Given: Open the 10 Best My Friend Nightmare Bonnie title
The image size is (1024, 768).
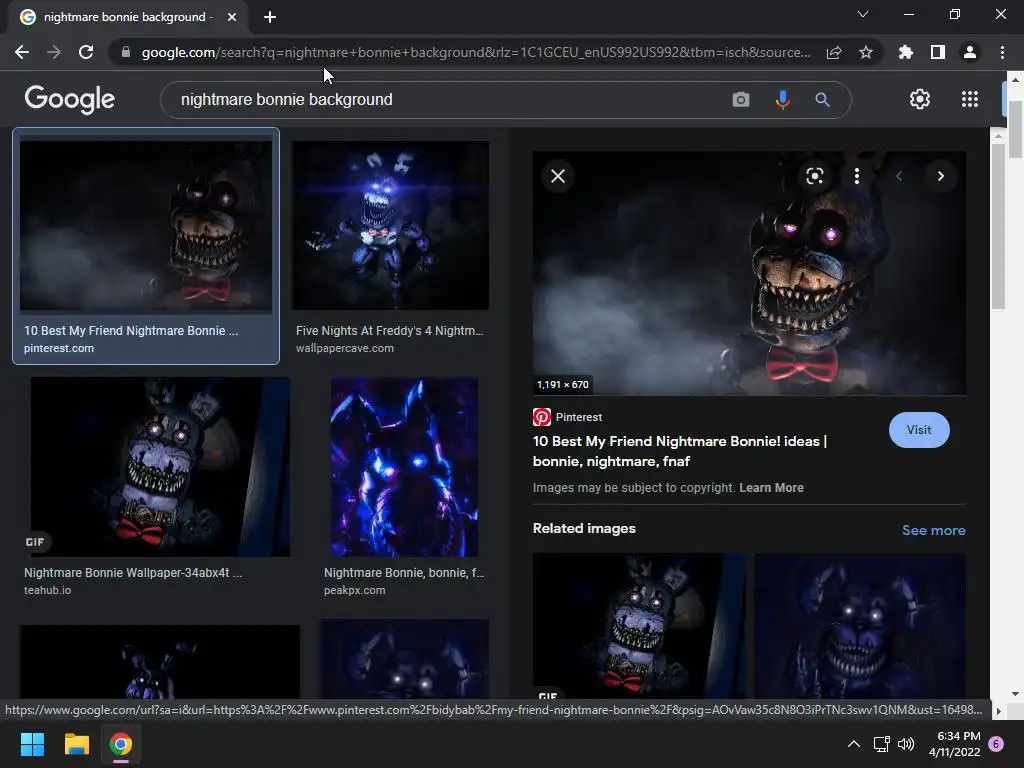Looking at the screenshot, I should pos(680,451).
